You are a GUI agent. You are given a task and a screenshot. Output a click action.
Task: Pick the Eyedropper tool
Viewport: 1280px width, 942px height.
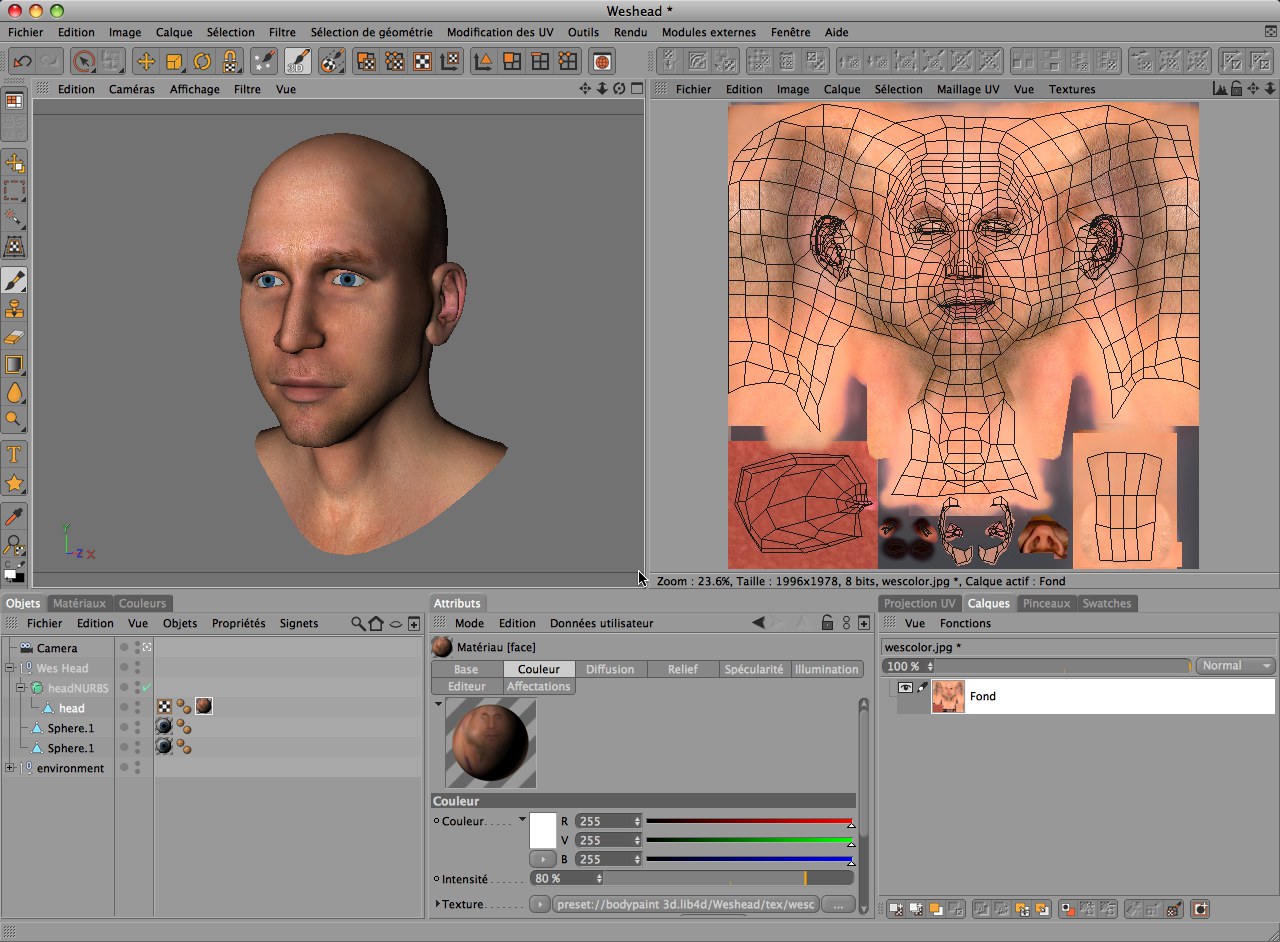tap(14, 515)
